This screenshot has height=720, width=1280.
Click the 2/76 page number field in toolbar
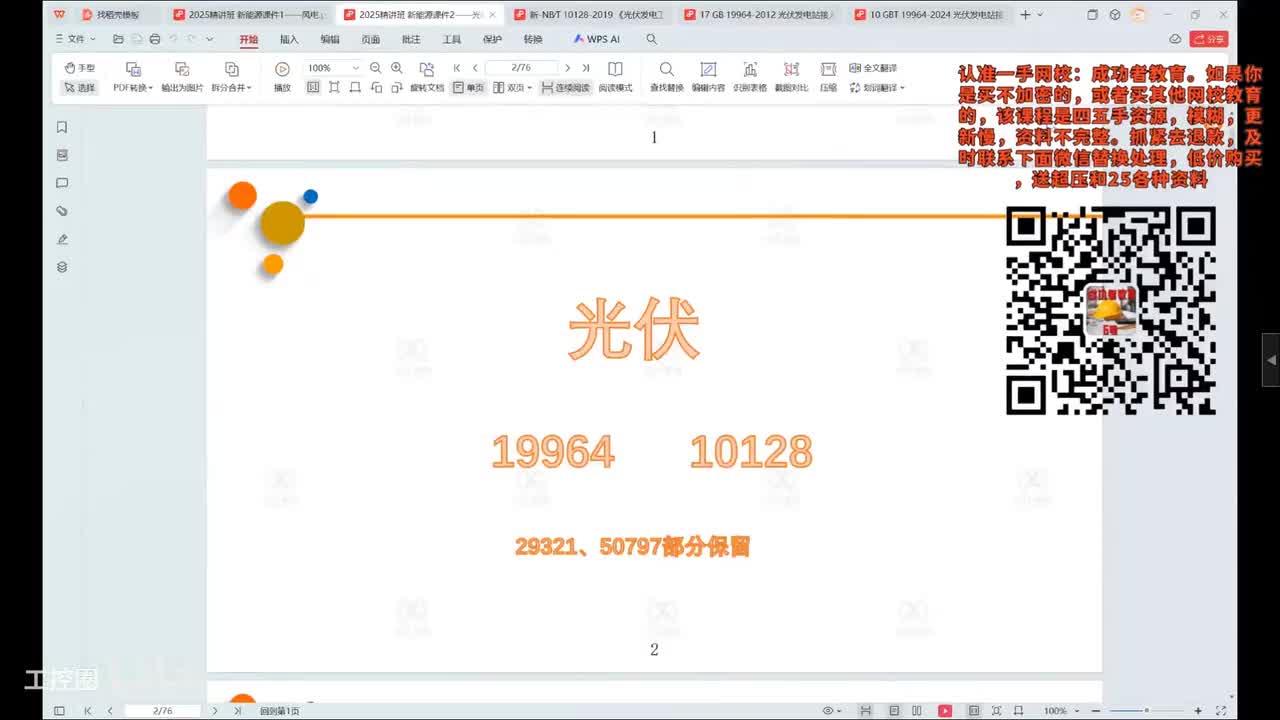(521, 68)
